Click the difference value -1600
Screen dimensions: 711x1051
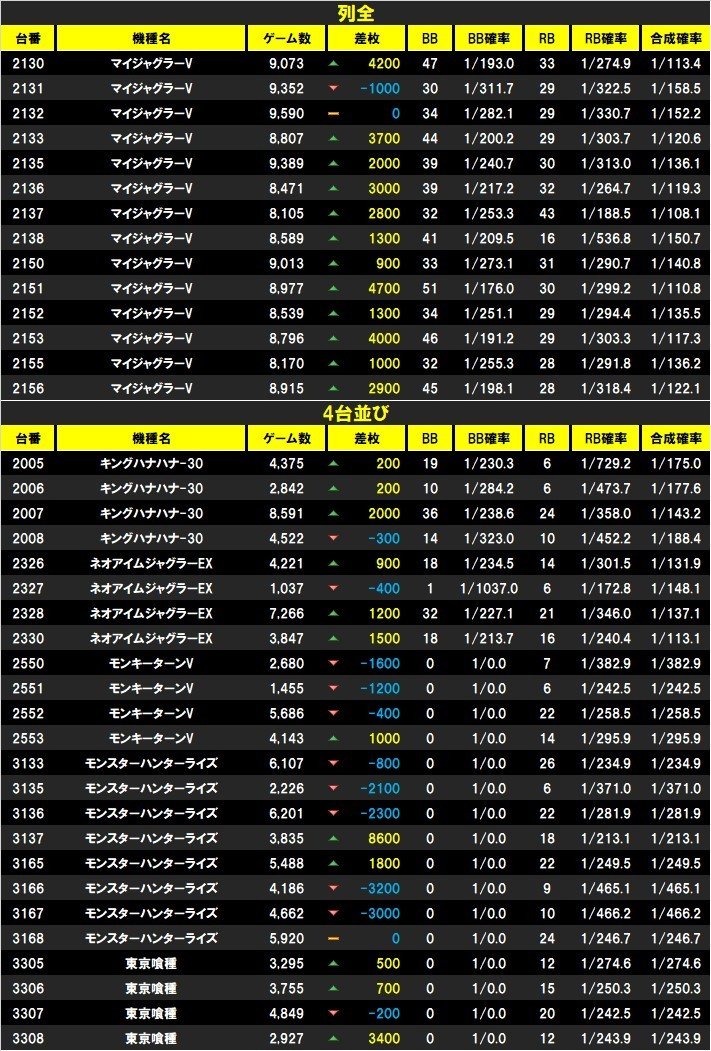(x=380, y=664)
